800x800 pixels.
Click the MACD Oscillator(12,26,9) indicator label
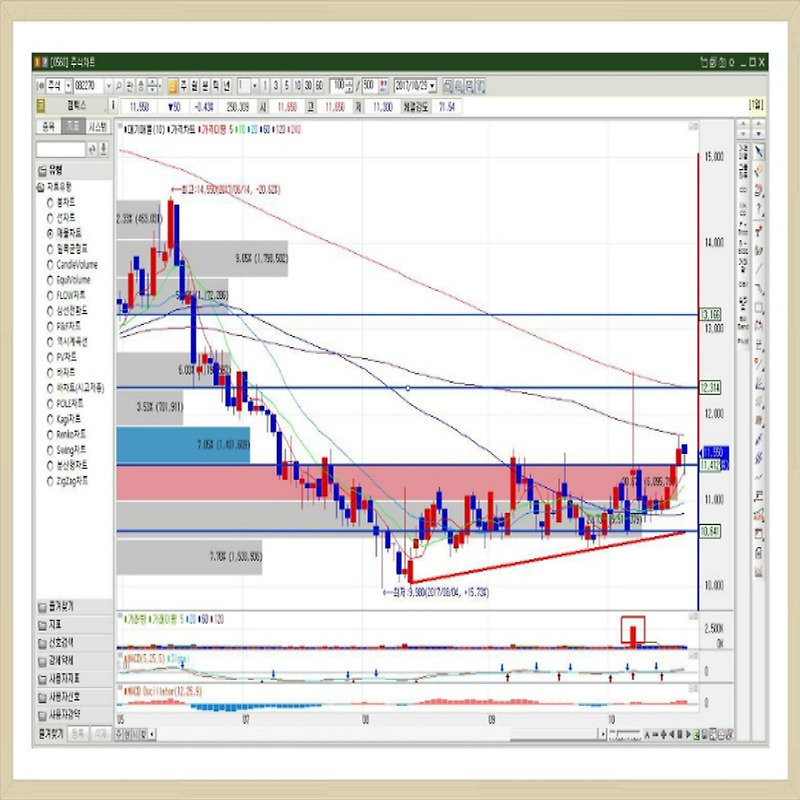click(163, 691)
